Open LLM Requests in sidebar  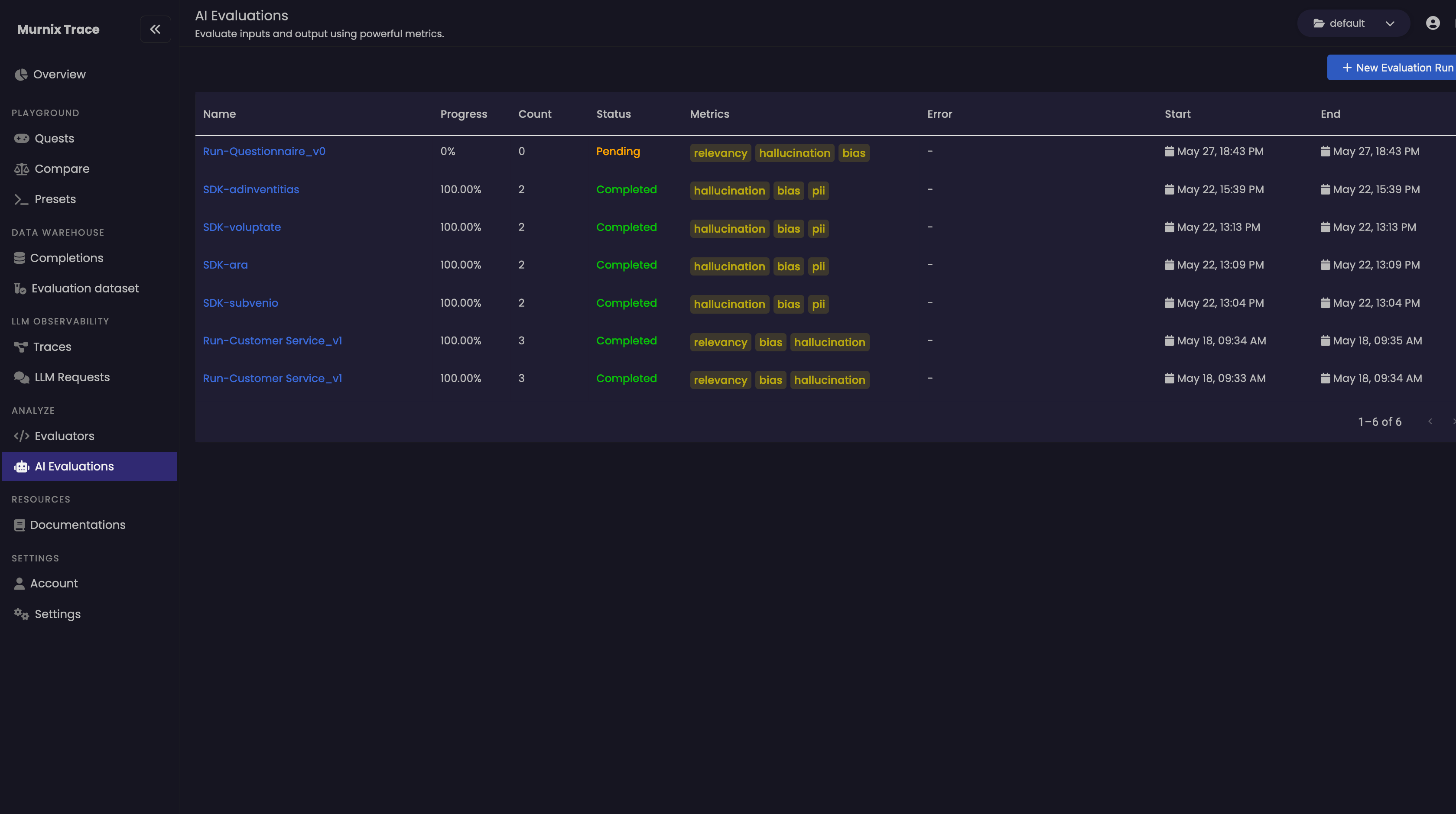[x=72, y=377]
